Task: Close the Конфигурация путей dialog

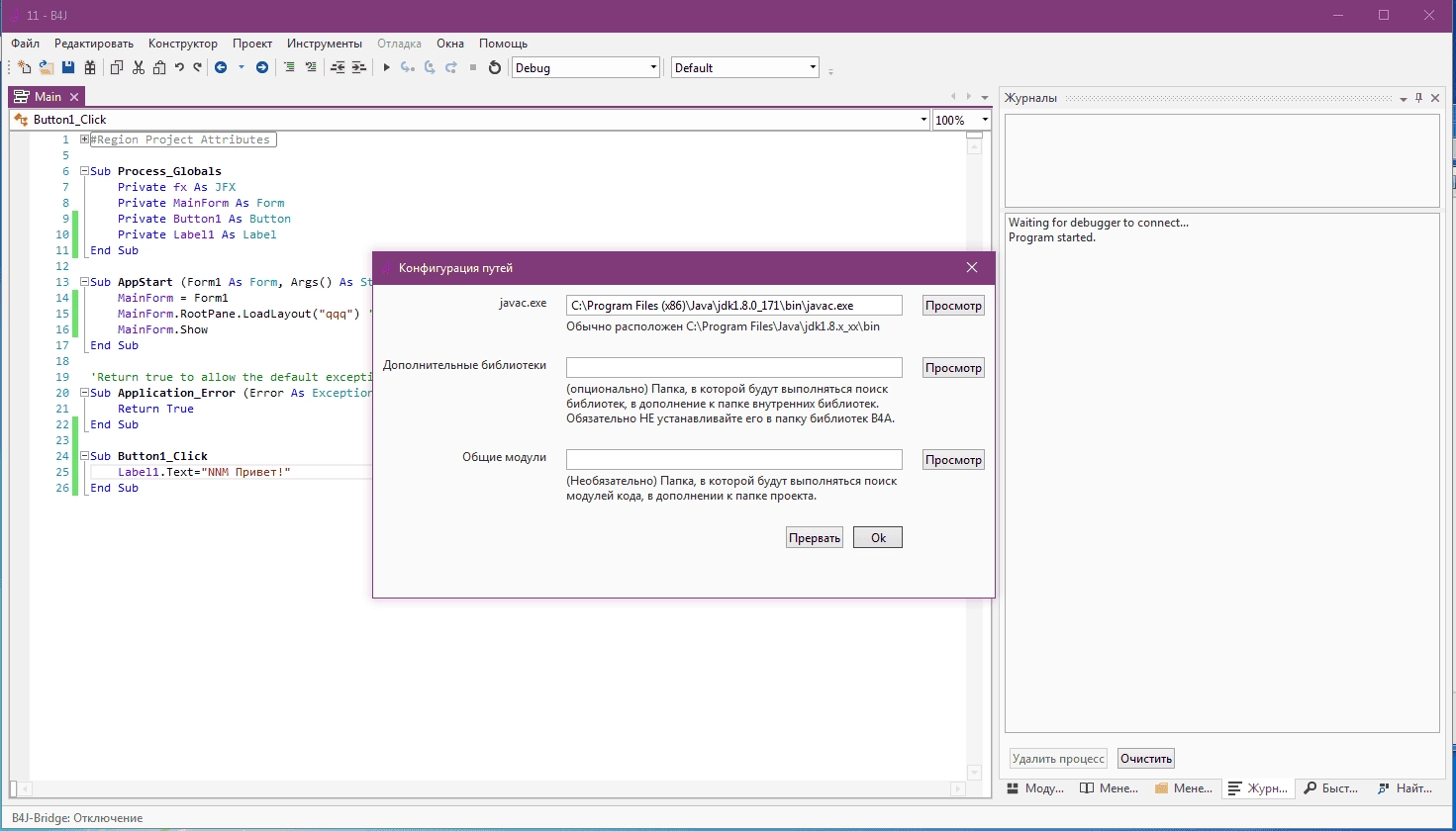Action: click(x=972, y=268)
